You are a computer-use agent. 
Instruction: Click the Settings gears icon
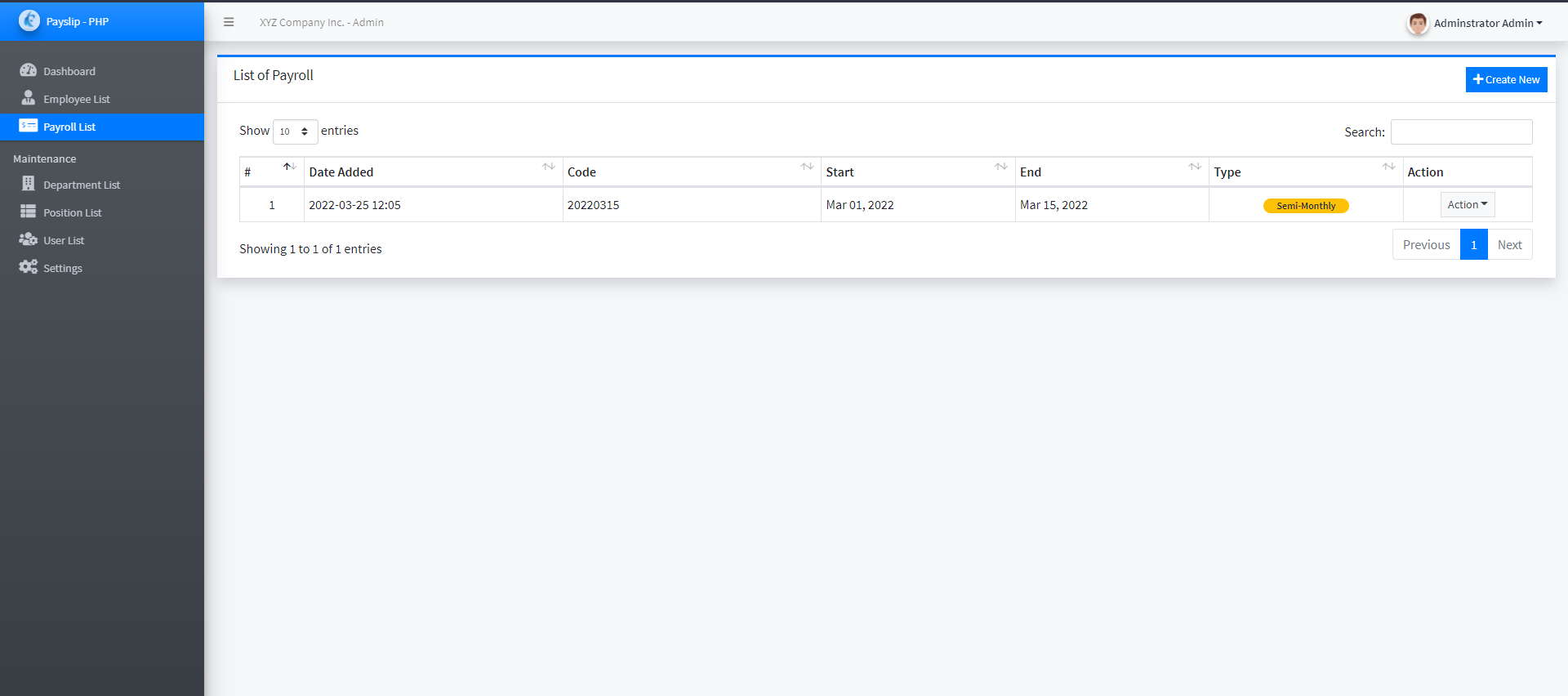[28, 267]
